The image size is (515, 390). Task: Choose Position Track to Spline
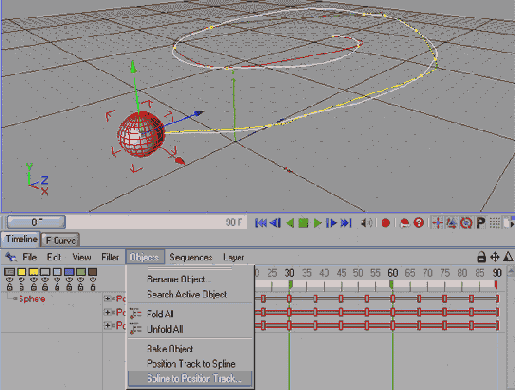[x=190, y=364]
